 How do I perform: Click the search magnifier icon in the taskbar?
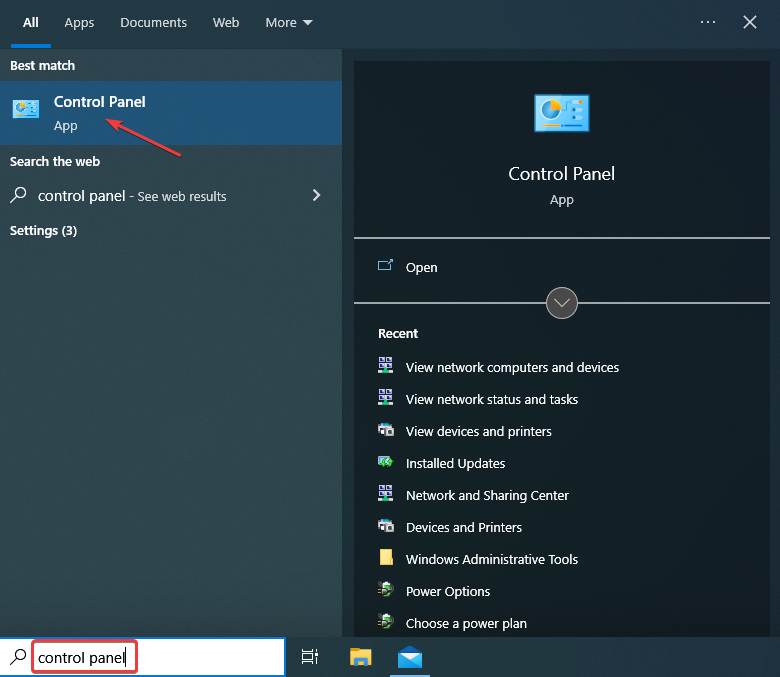pyautogui.click(x=18, y=657)
